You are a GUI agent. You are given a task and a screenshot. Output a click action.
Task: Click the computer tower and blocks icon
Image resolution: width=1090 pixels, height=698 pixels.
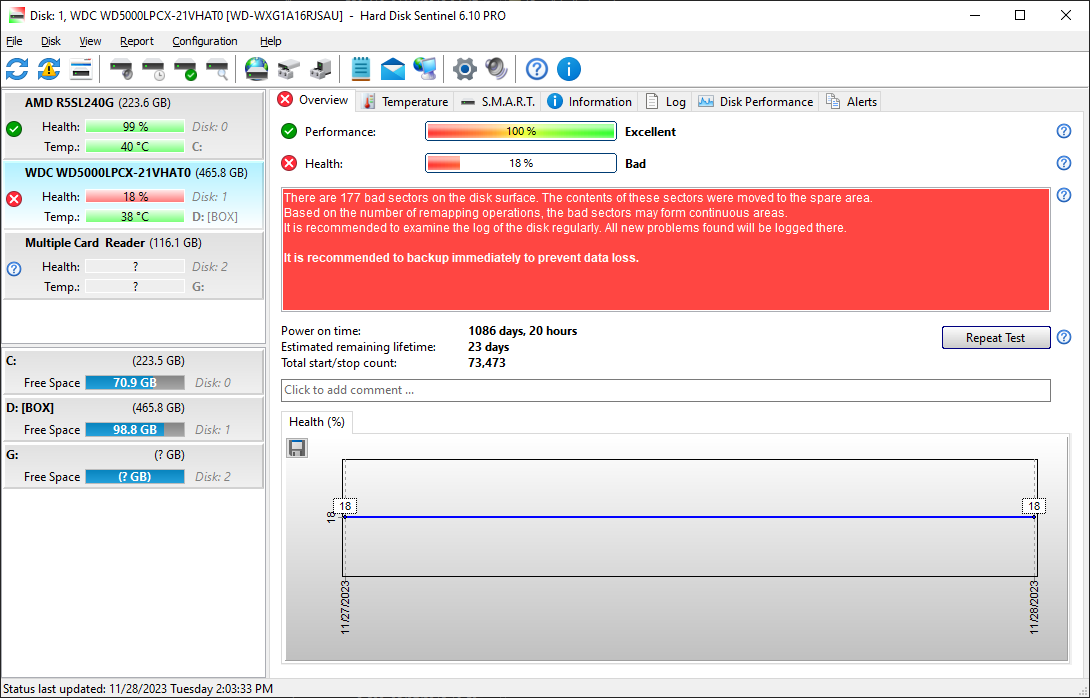(320, 69)
